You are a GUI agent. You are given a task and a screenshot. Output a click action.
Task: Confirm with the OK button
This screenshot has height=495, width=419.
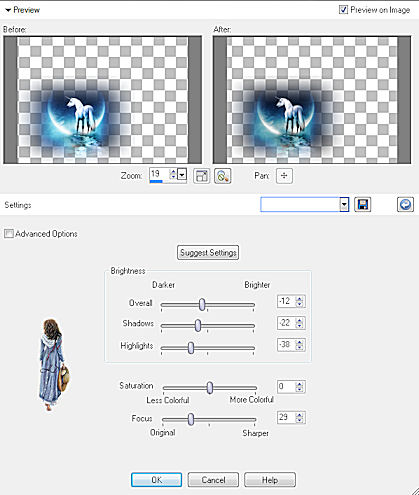click(x=157, y=480)
